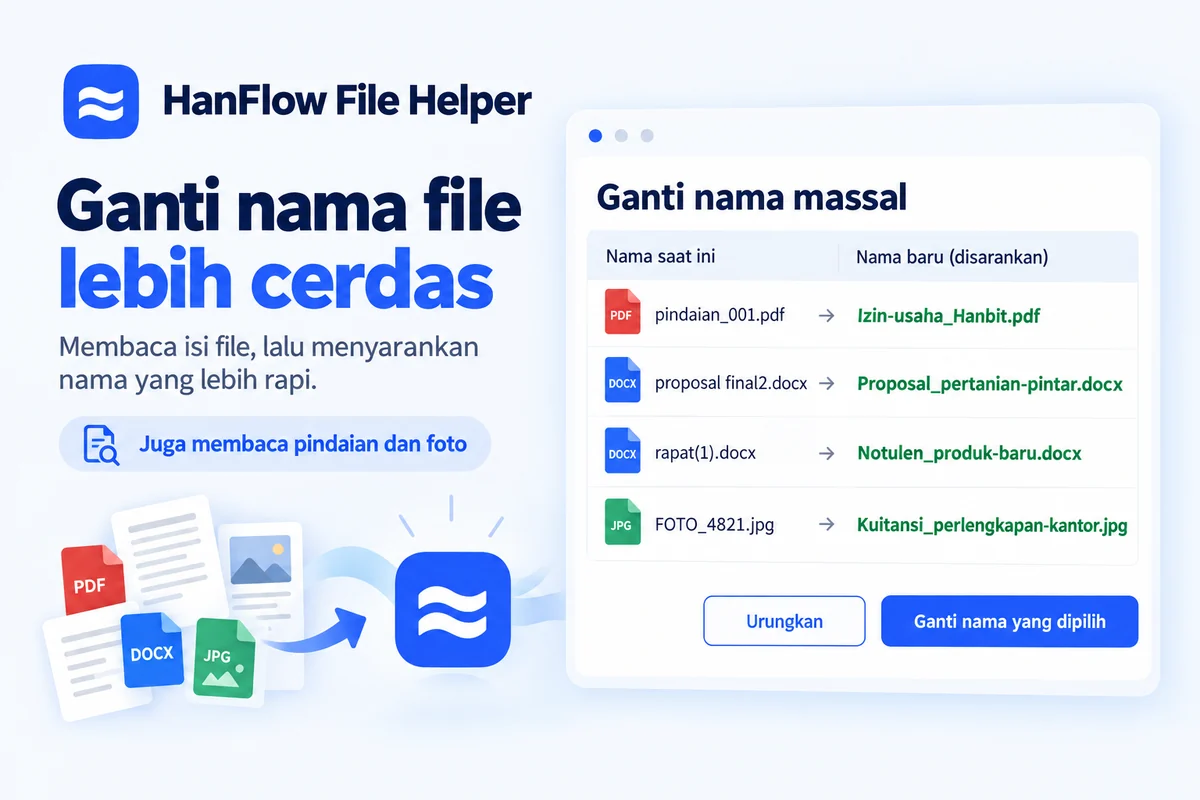Select the large red PDF file illustration
Viewport: 1200px width, 800px height.
(x=93, y=580)
